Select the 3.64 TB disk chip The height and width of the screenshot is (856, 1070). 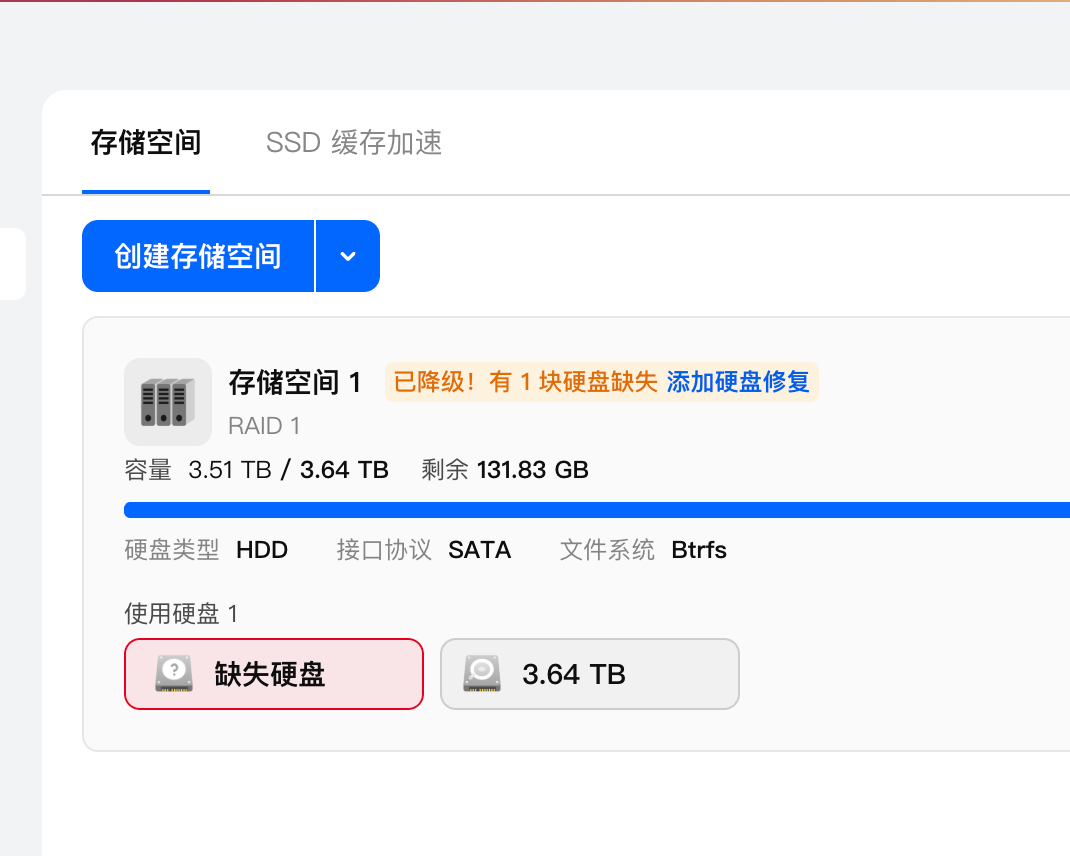click(x=590, y=674)
